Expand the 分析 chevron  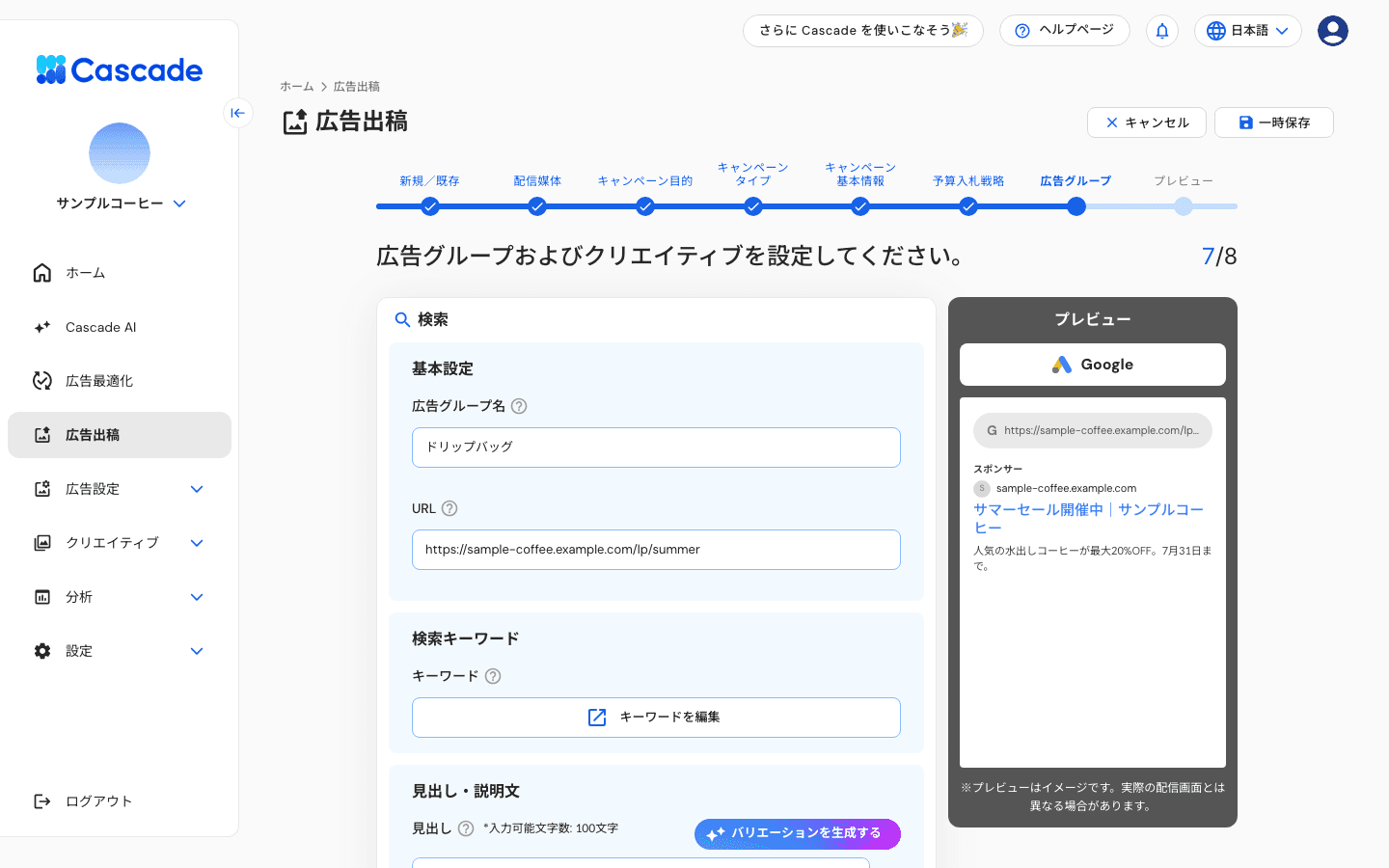pyautogui.click(x=197, y=597)
